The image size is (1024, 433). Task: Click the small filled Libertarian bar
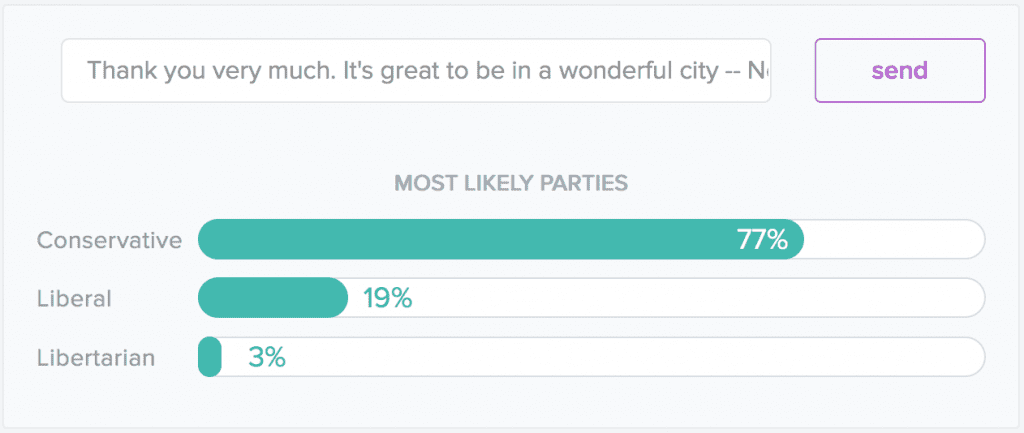point(210,357)
